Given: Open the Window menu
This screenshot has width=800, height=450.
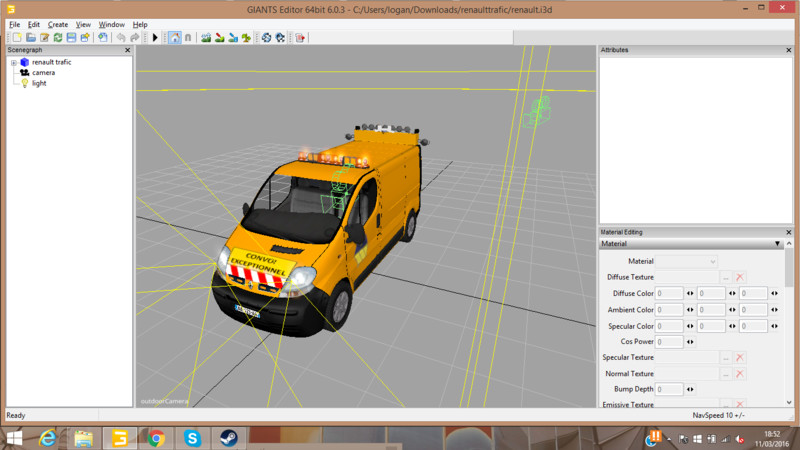Looking at the screenshot, I should pos(111,24).
